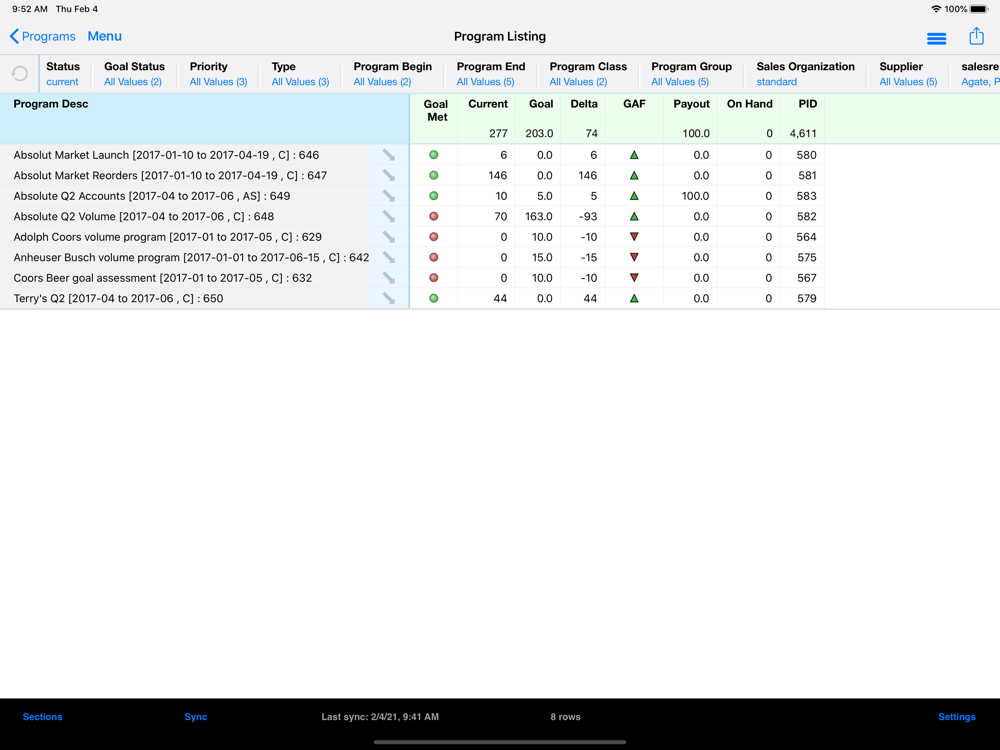Screen dimensions: 1000x750
Task: Tap PID value 580
Action: (806, 155)
